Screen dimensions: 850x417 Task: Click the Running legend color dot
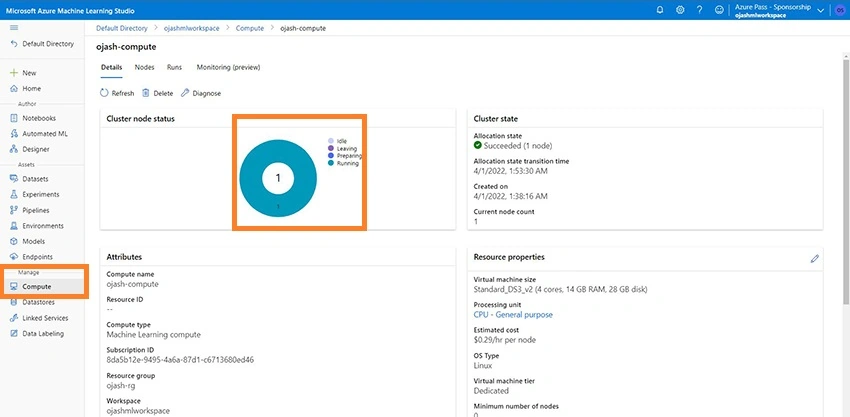tap(331, 163)
